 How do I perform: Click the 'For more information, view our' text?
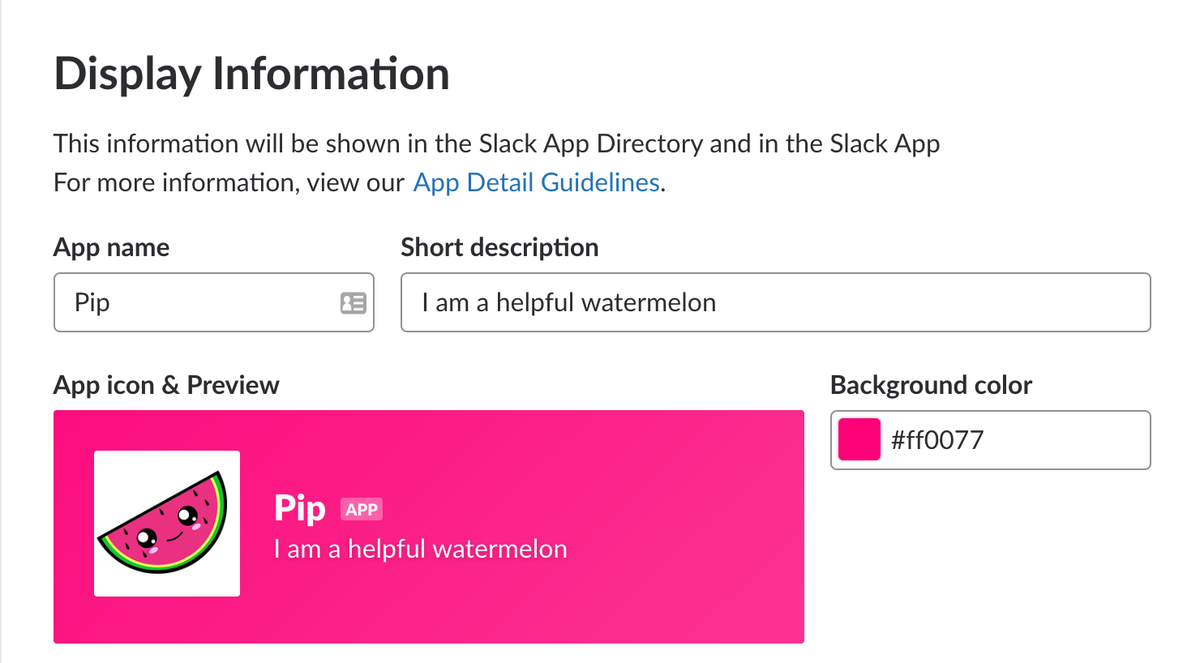(229, 183)
